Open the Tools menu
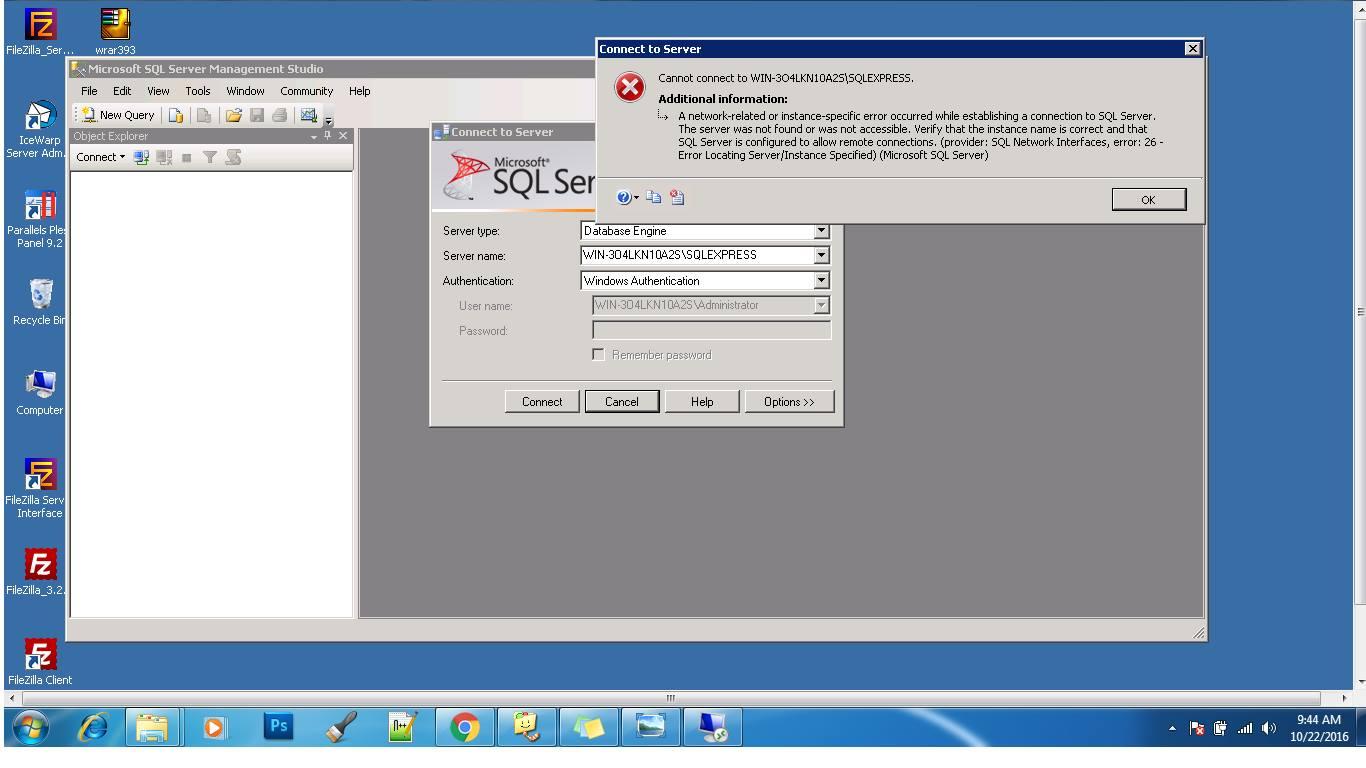 tap(198, 91)
